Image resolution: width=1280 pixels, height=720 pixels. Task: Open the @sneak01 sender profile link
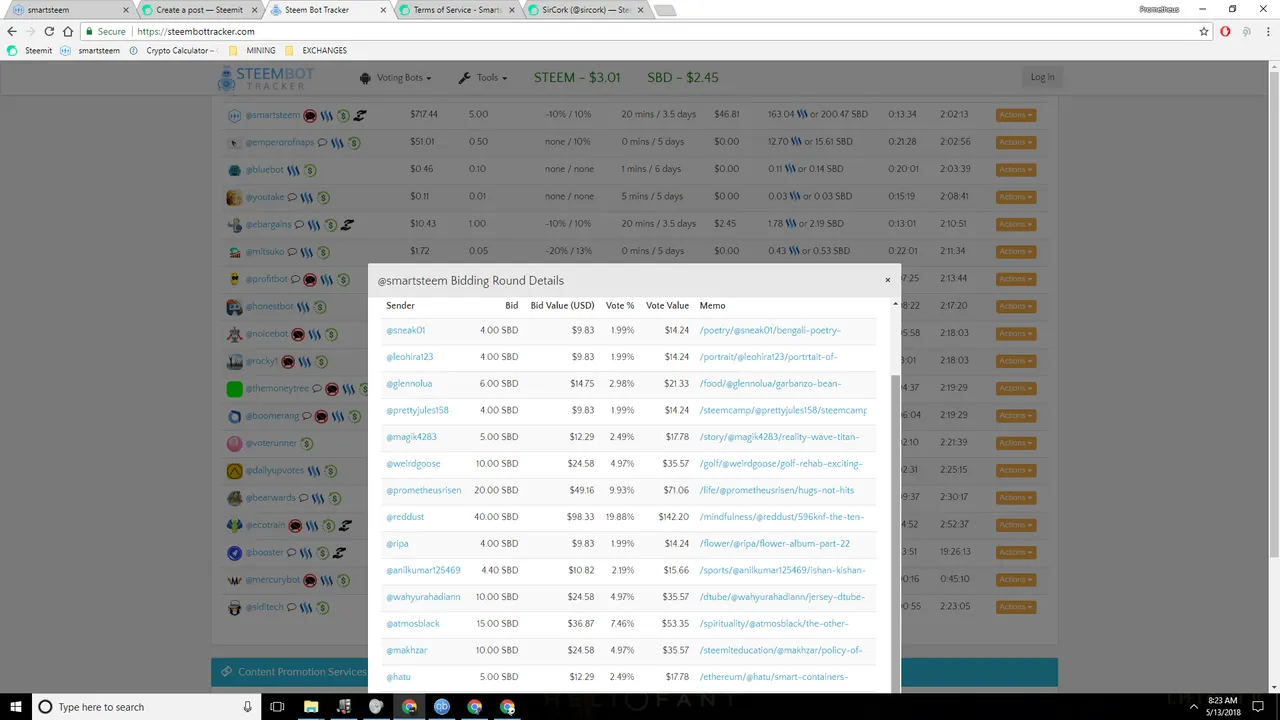(x=406, y=330)
